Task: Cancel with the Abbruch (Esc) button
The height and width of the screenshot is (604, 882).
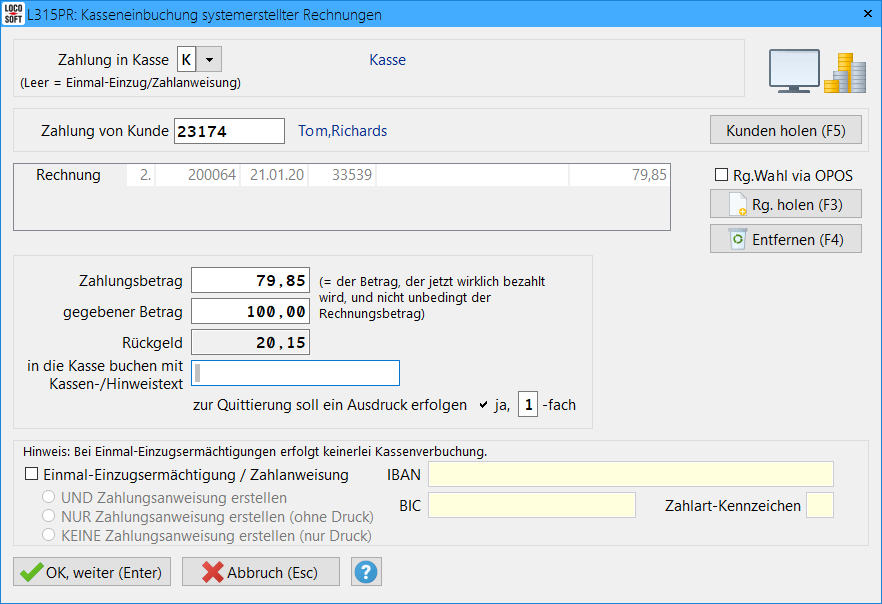Action: tap(260, 572)
